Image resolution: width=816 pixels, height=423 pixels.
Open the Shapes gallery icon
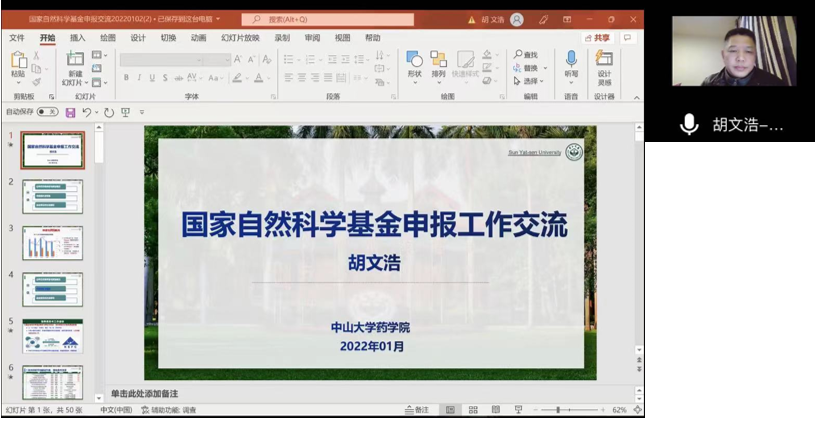pyautogui.click(x=414, y=62)
